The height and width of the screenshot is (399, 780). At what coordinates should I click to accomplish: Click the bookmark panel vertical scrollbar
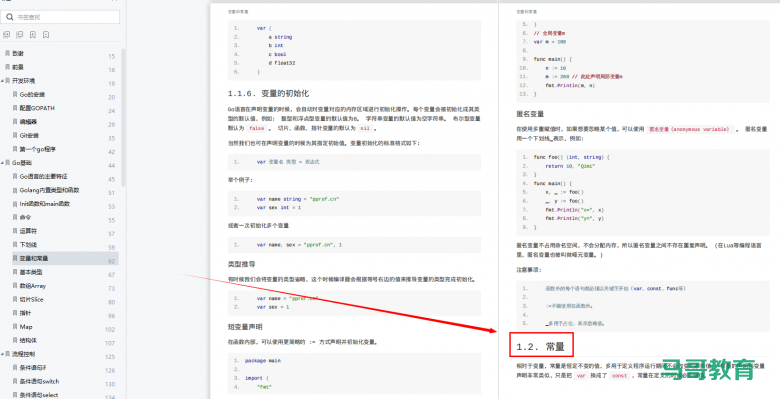pyautogui.click(x=123, y=117)
